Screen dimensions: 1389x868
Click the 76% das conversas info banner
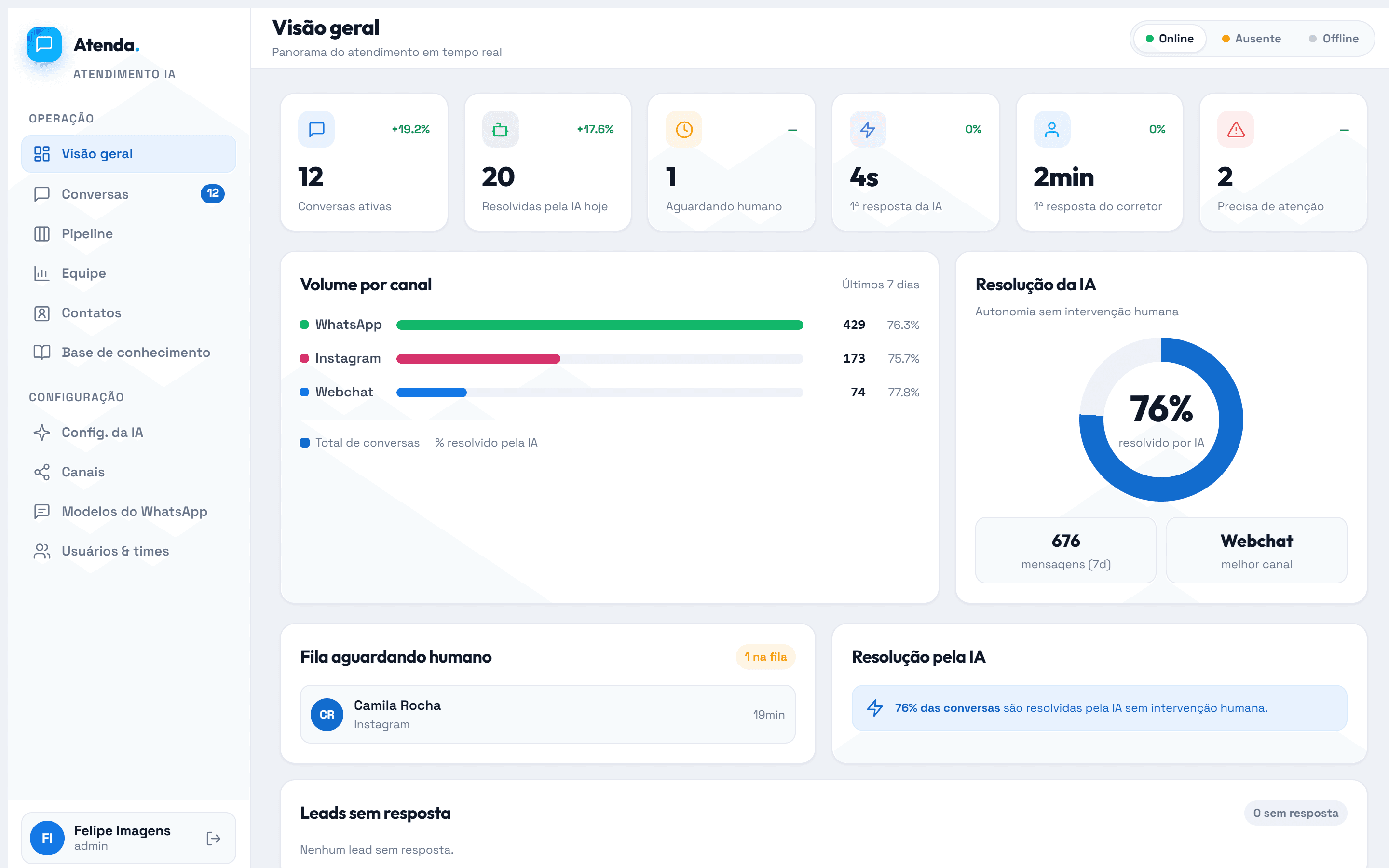point(1099,708)
